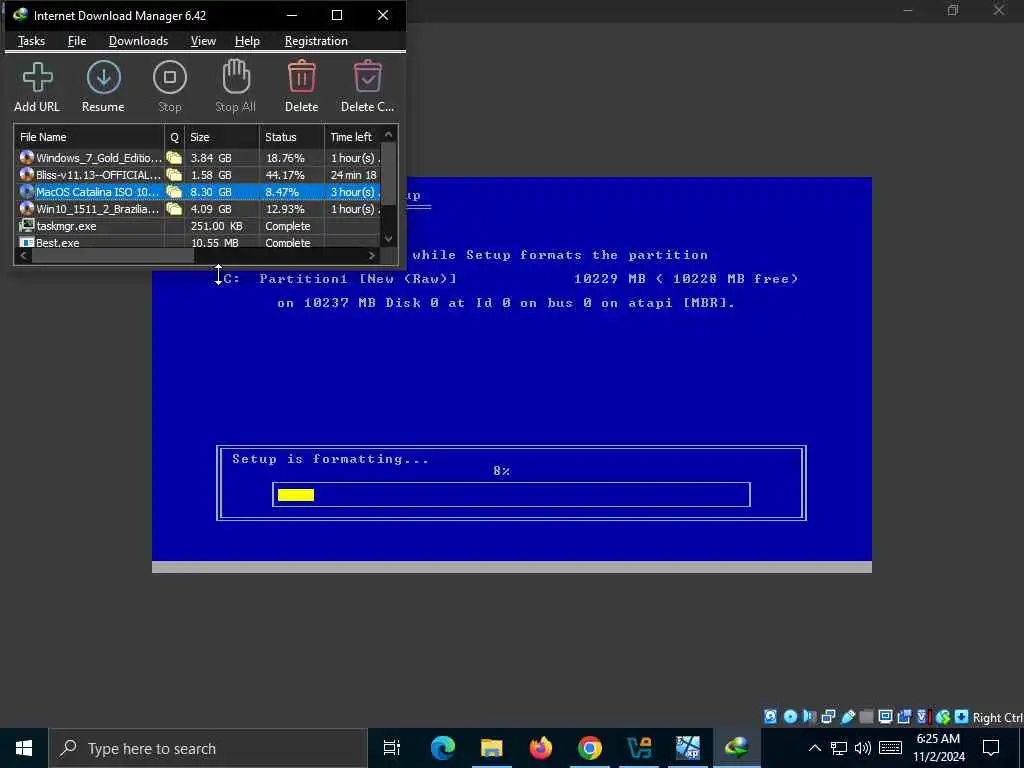This screenshot has width=1024, height=768.
Task: Click the VirtualBox shared folders indicator
Action: point(867,716)
